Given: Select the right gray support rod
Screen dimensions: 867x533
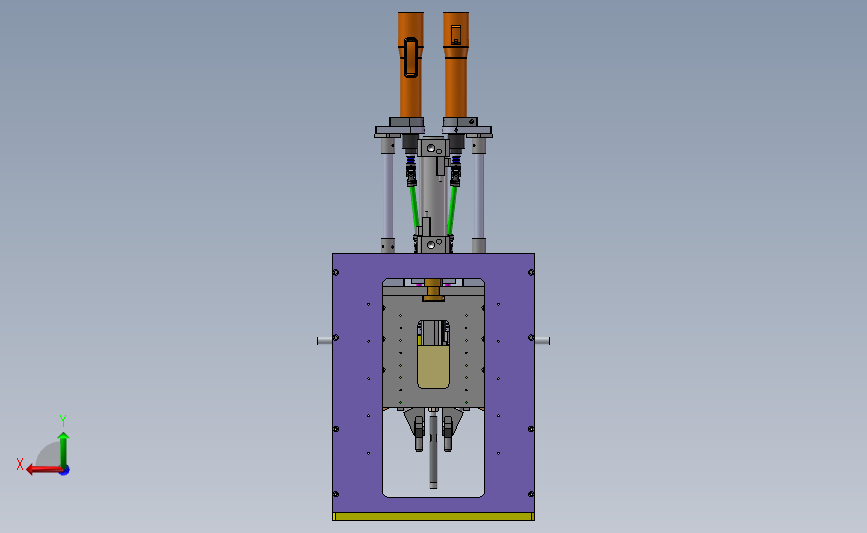Looking at the screenshot, I should (x=479, y=195).
